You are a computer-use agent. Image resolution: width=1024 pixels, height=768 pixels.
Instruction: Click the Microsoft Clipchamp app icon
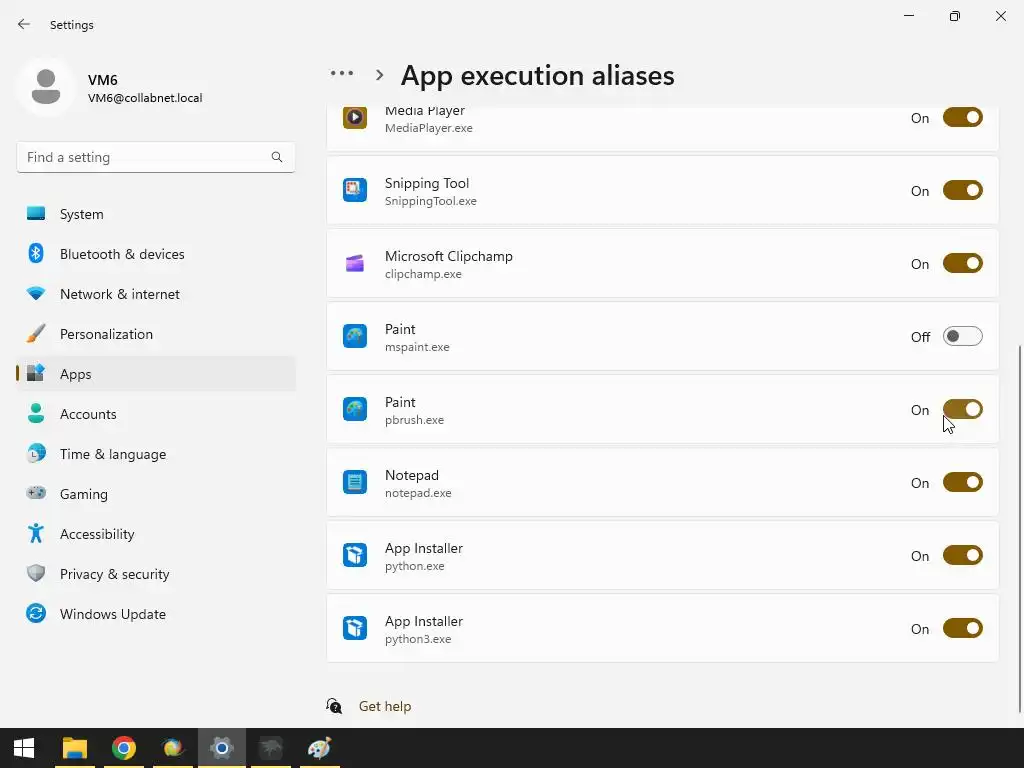coord(355,263)
